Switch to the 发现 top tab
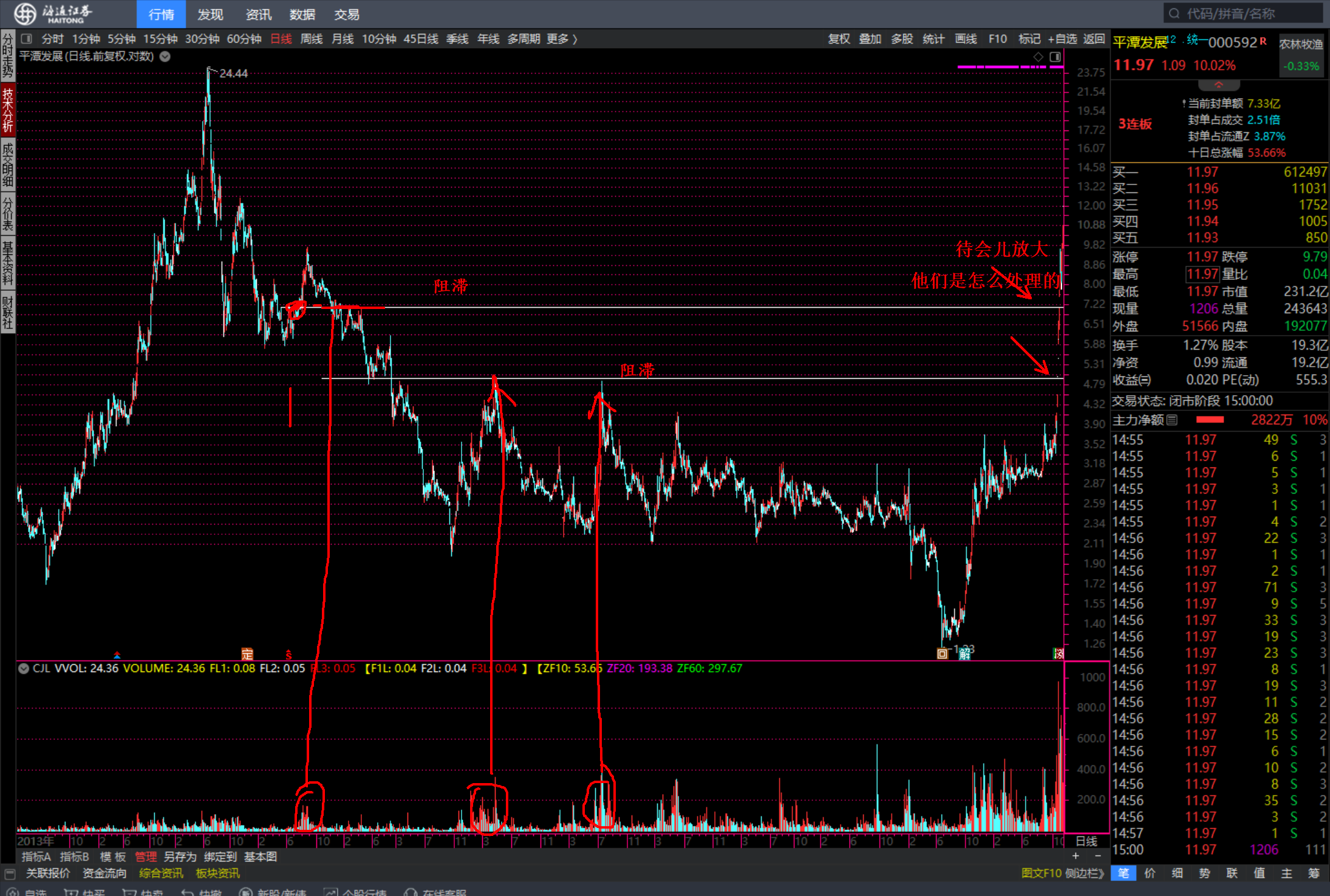Viewport: 1330px width, 896px height. coord(210,14)
